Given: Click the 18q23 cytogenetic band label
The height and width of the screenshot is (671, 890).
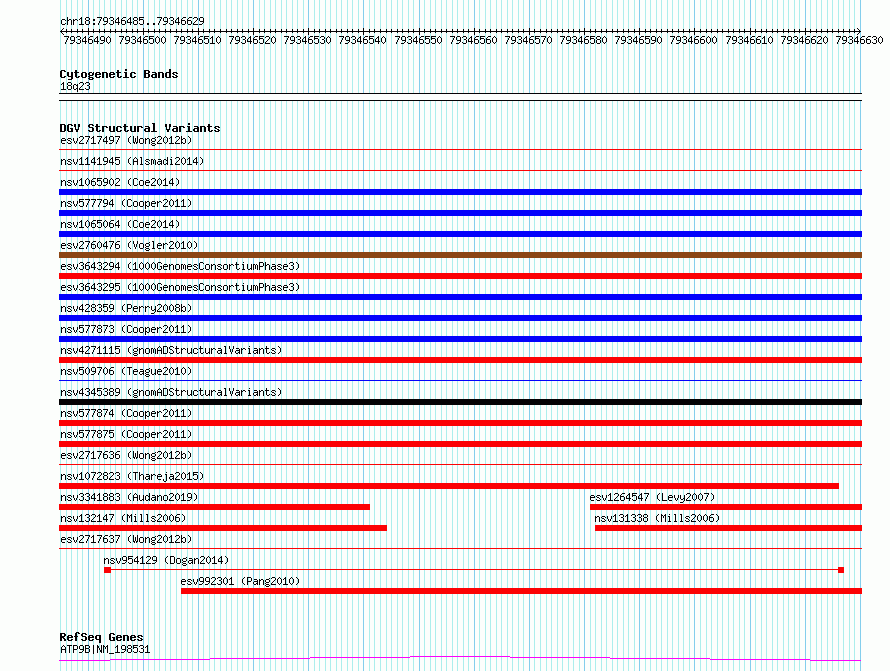Looking at the screenshot, I should (75, 86).
